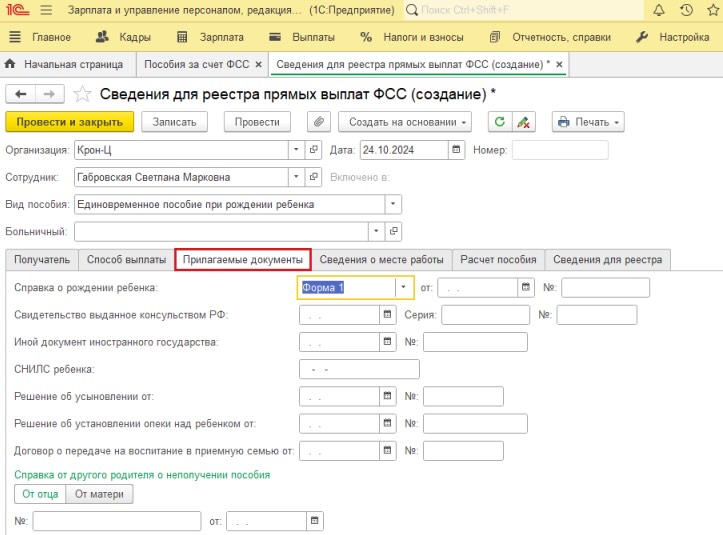Click Провести и закрыть button
723x535 pixels.
point(70,122)
